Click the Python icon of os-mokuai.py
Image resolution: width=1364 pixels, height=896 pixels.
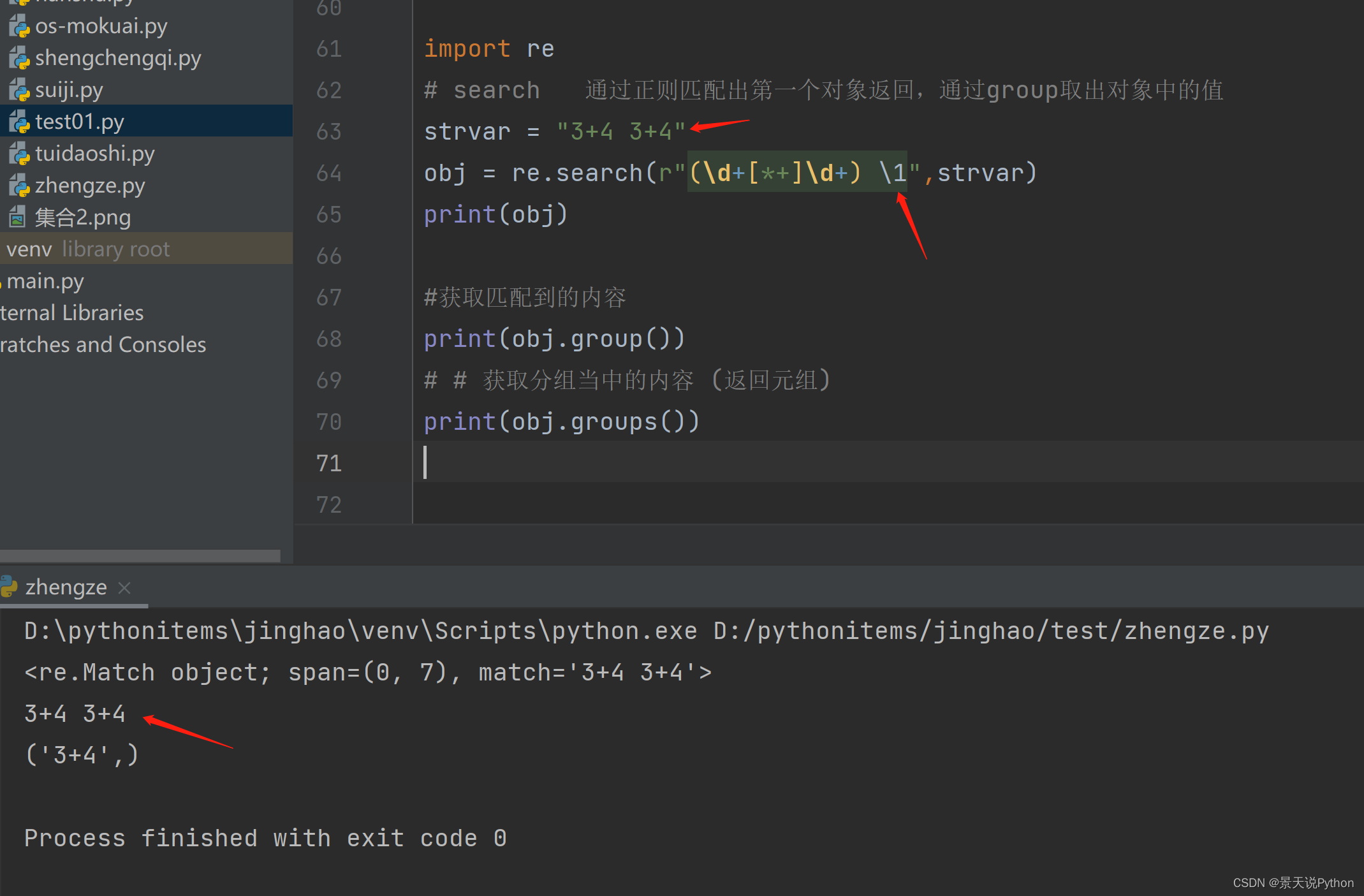click(19, 26)
